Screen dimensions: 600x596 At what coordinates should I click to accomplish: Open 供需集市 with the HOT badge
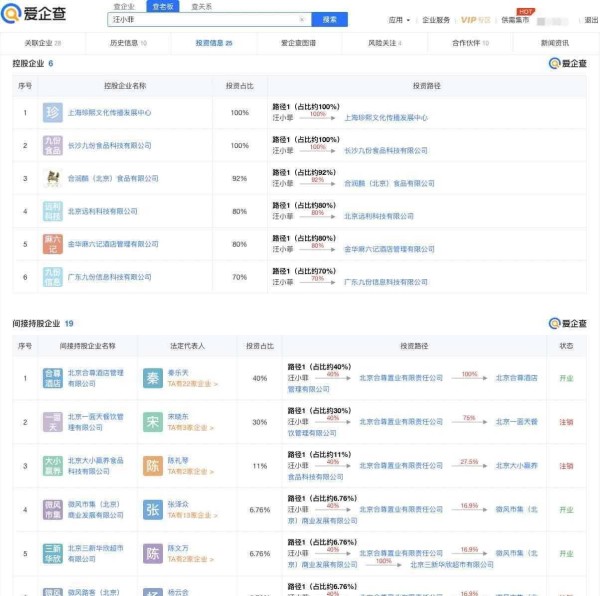click(x=515, y=20)
